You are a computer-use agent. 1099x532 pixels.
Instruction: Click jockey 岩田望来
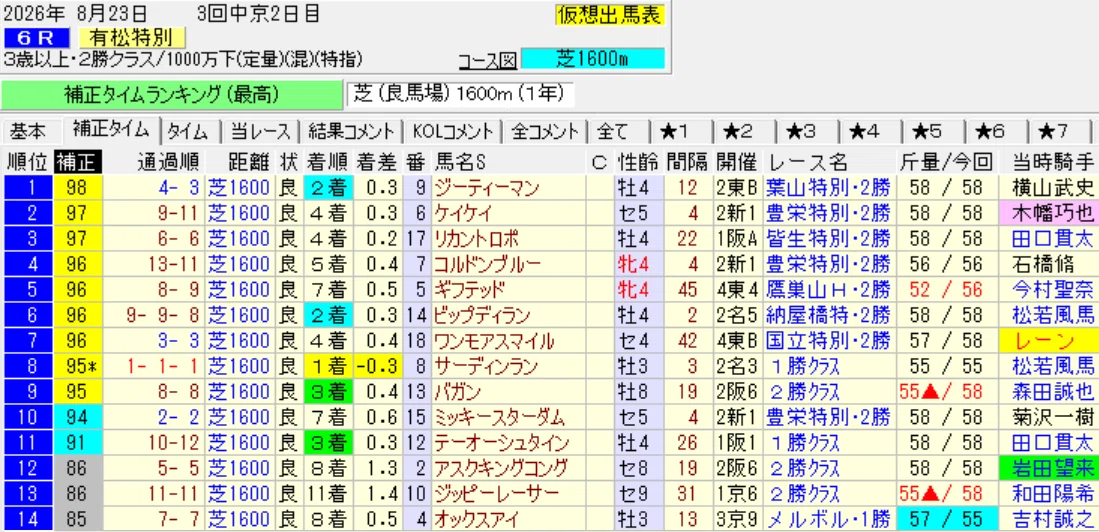click(x=1053, y=468)
